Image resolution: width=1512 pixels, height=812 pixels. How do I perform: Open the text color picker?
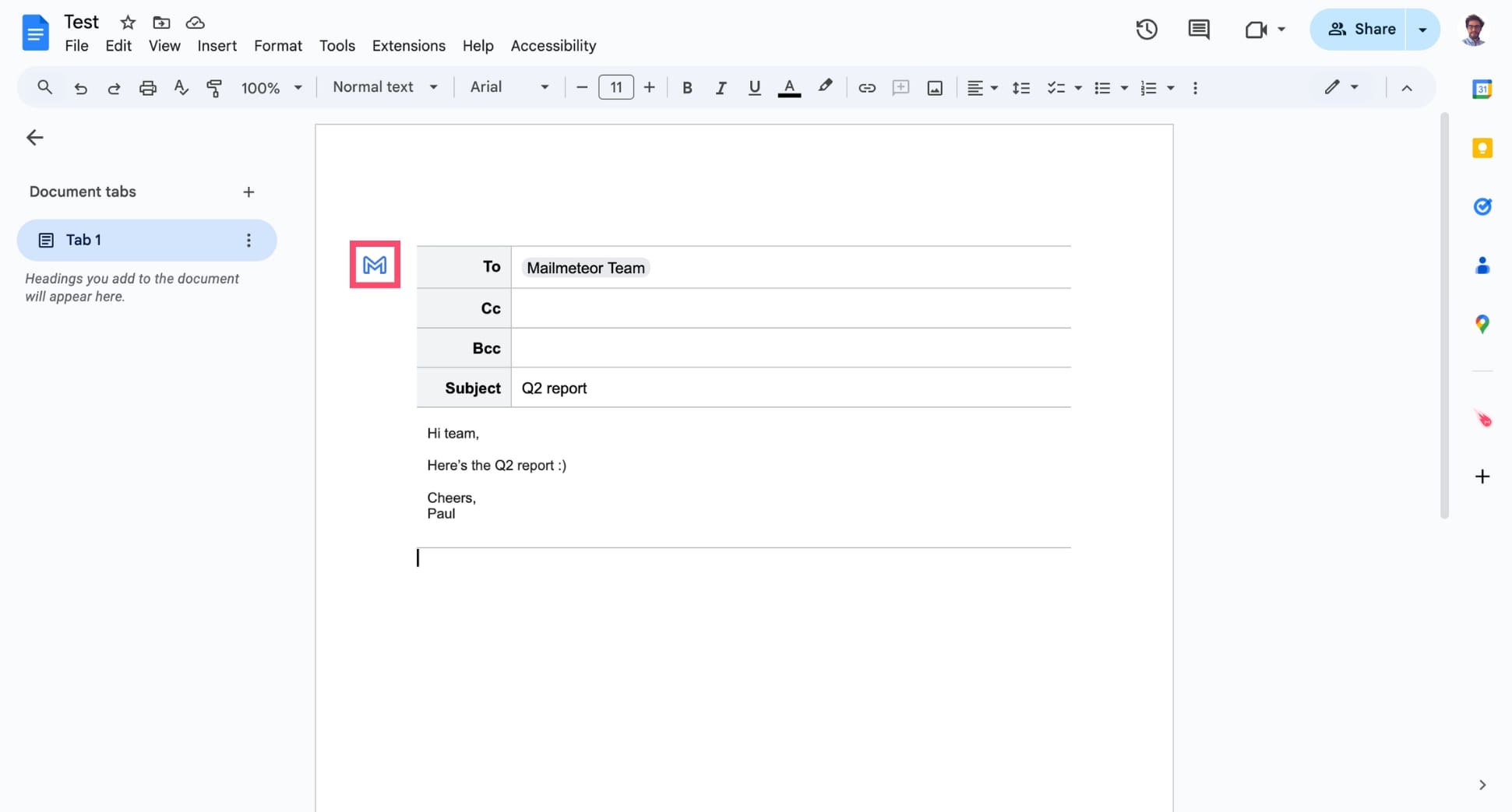coord(789,87)
